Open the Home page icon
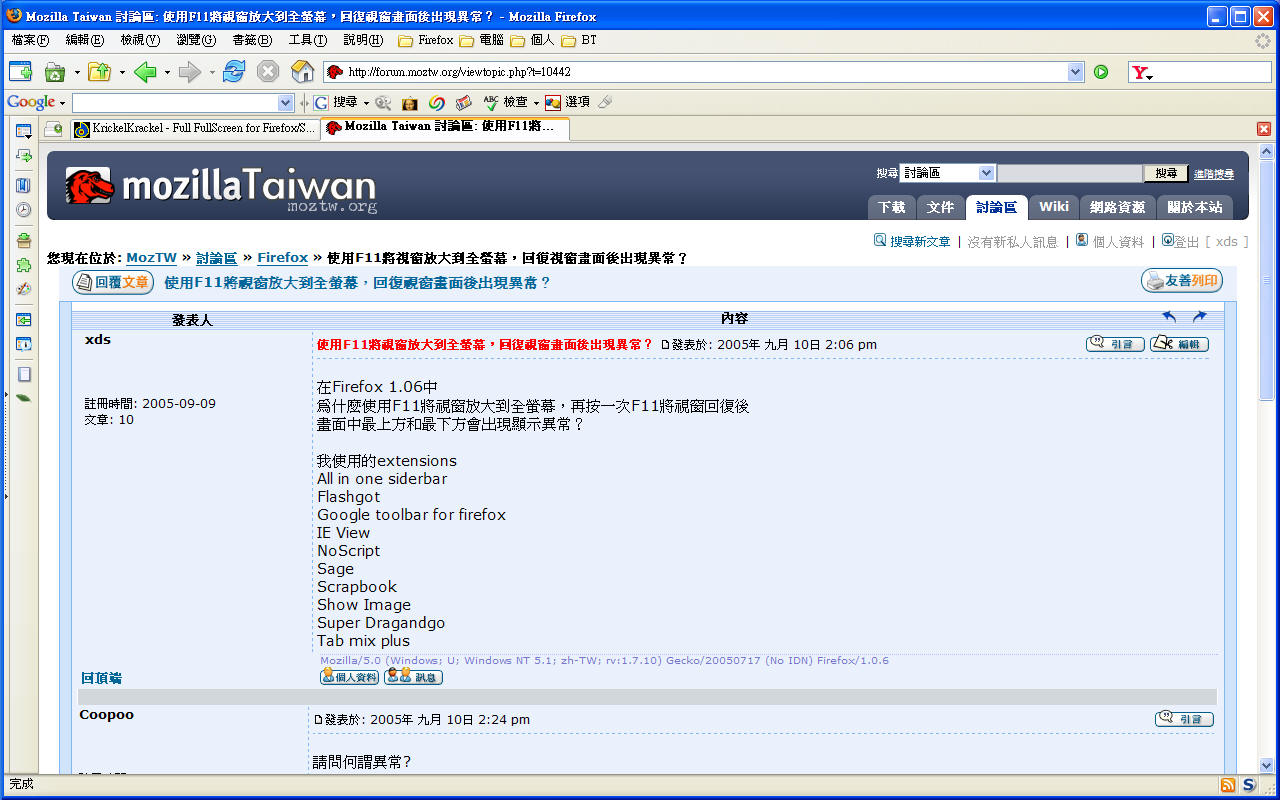 pos(302,72)
